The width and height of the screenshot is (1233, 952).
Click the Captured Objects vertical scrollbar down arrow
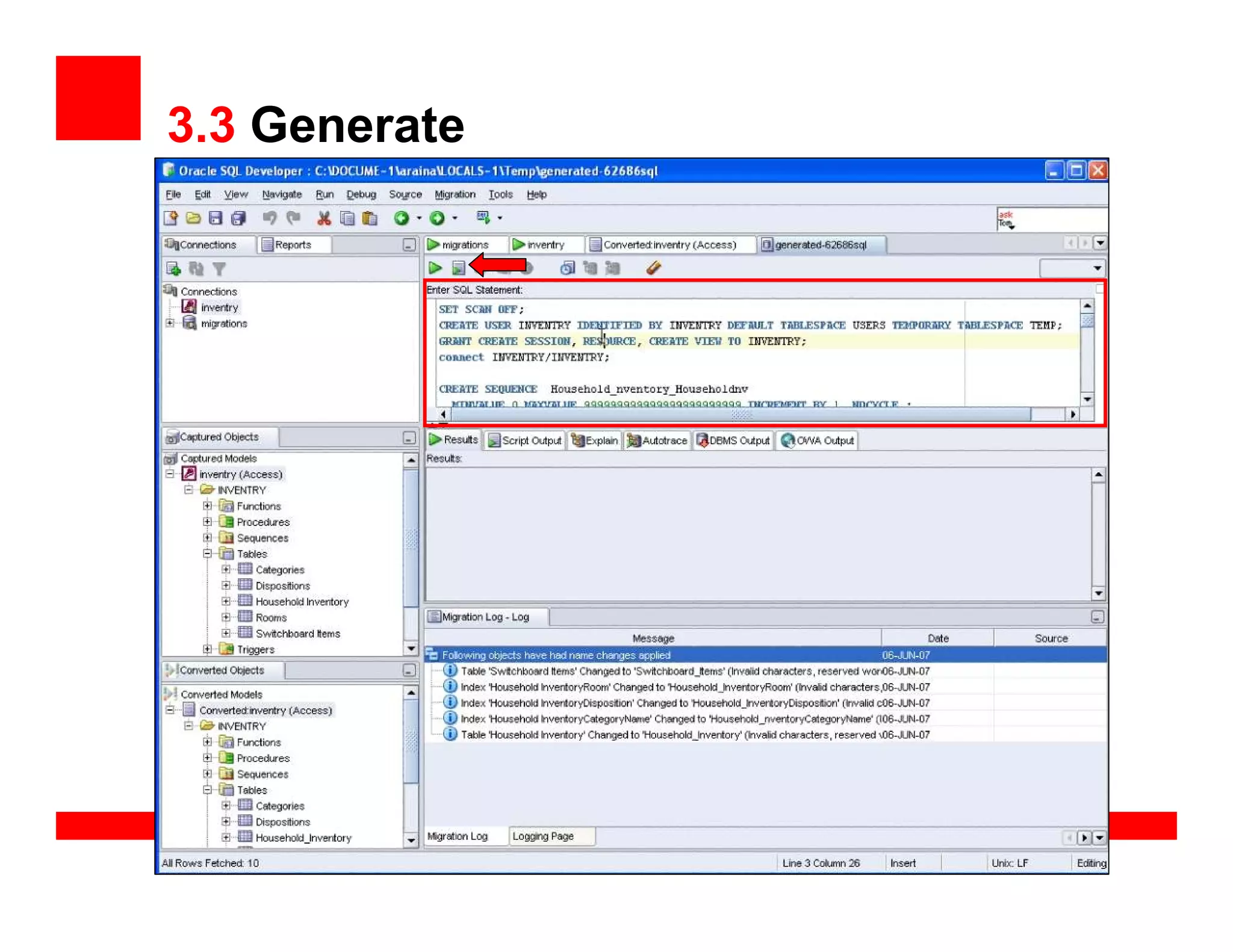click(411, 649)
